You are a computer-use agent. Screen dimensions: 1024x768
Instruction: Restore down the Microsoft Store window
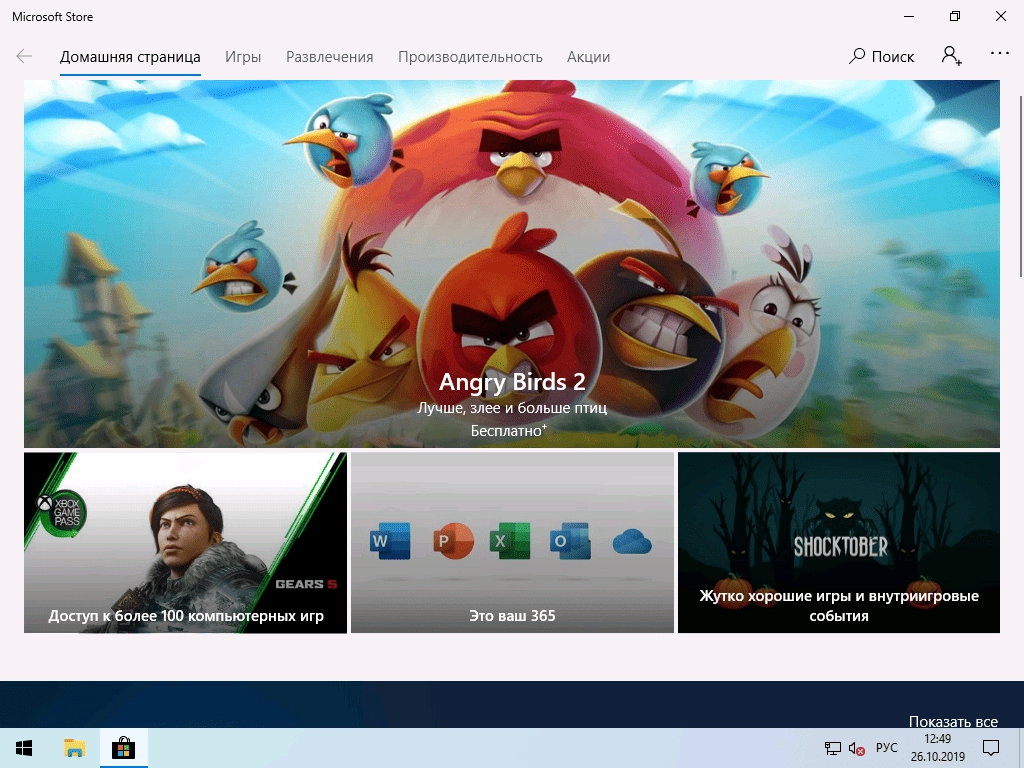955,16
